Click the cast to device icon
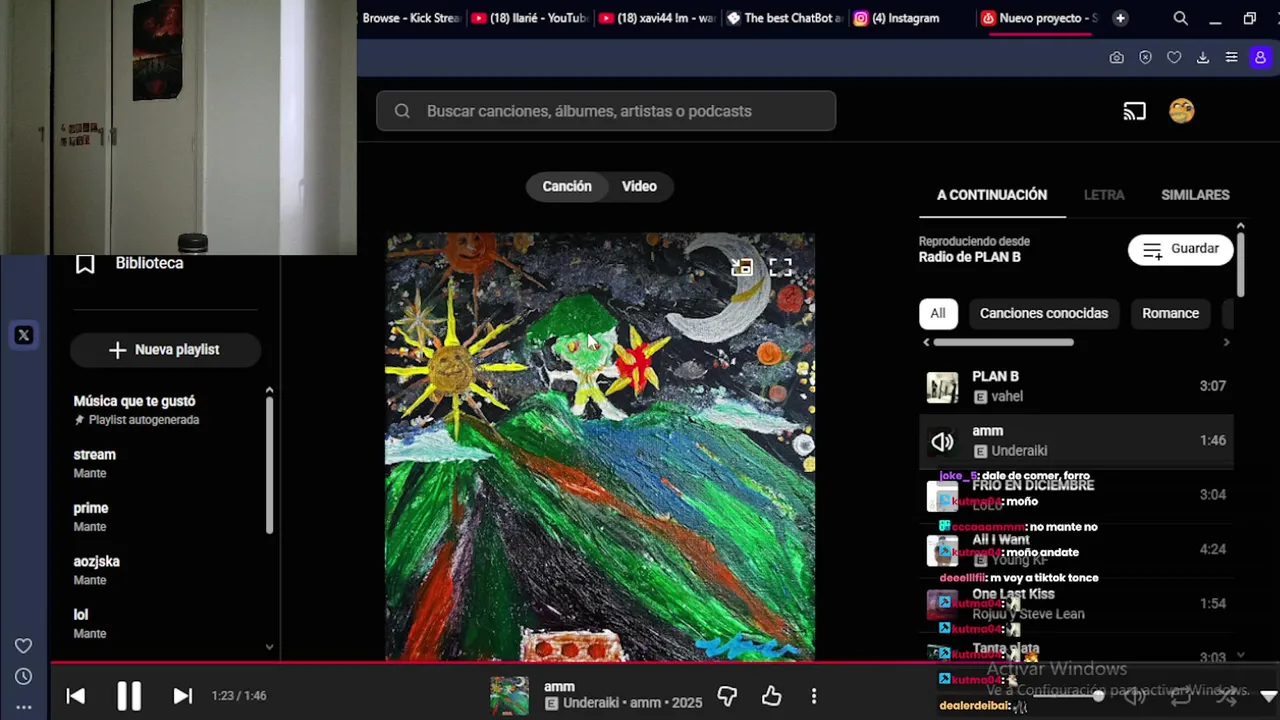The width and height of the screenshot is (1280, 720). pyautogui.click(x=1134, y=111)
